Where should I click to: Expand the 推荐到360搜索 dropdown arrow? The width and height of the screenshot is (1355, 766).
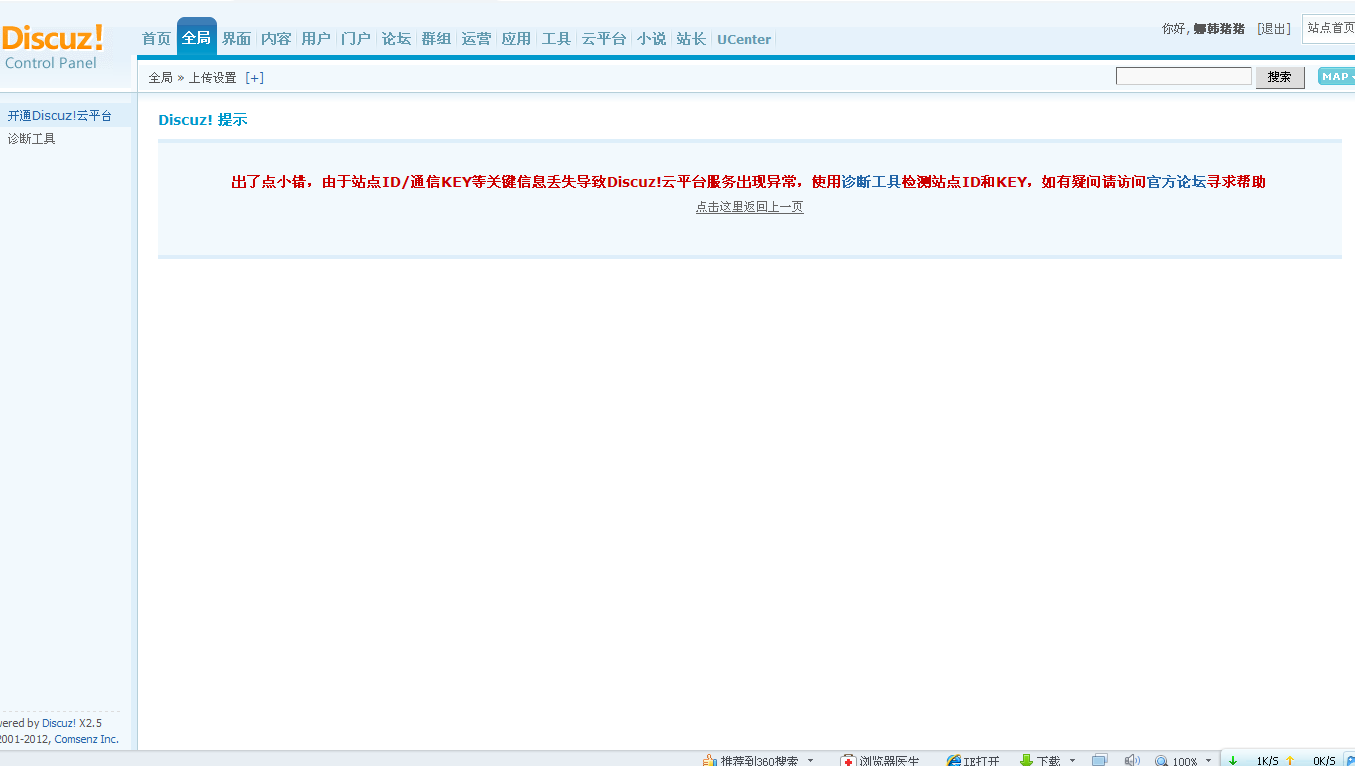(x=810, y=761)
